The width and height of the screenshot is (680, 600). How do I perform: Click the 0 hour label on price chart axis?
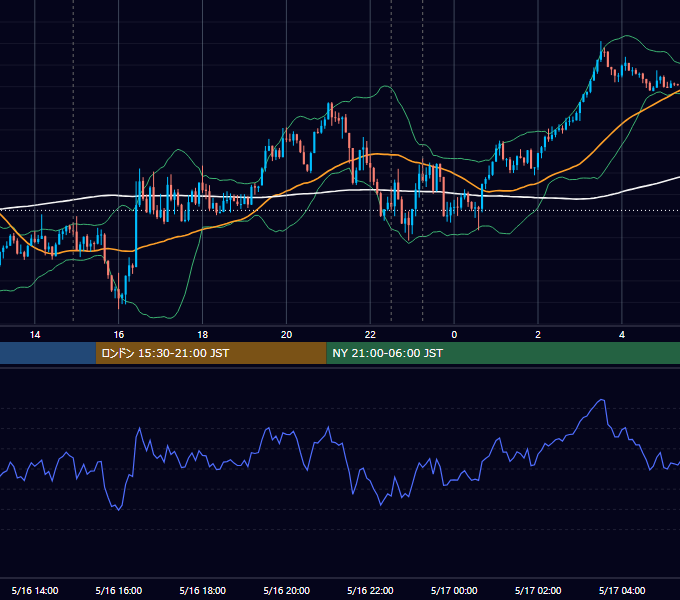(454, 335)
